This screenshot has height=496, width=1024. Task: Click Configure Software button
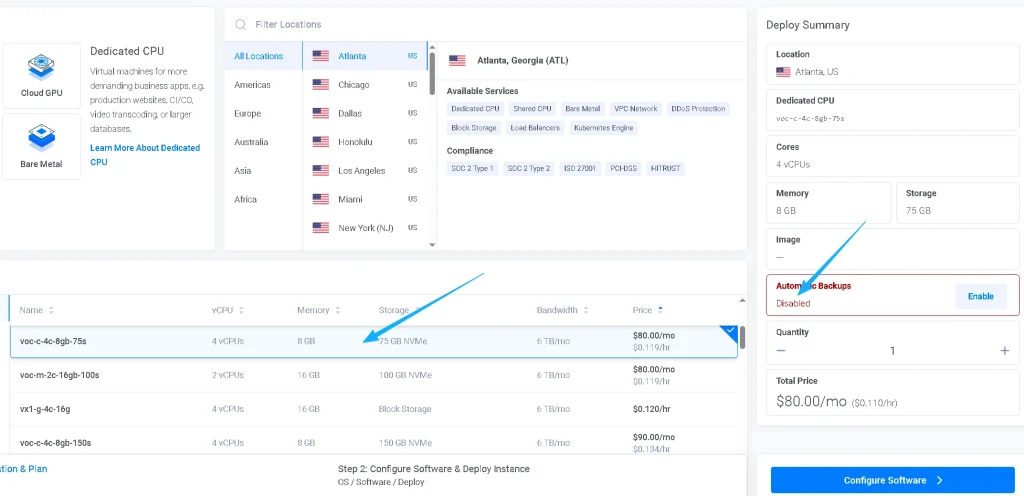892,480
